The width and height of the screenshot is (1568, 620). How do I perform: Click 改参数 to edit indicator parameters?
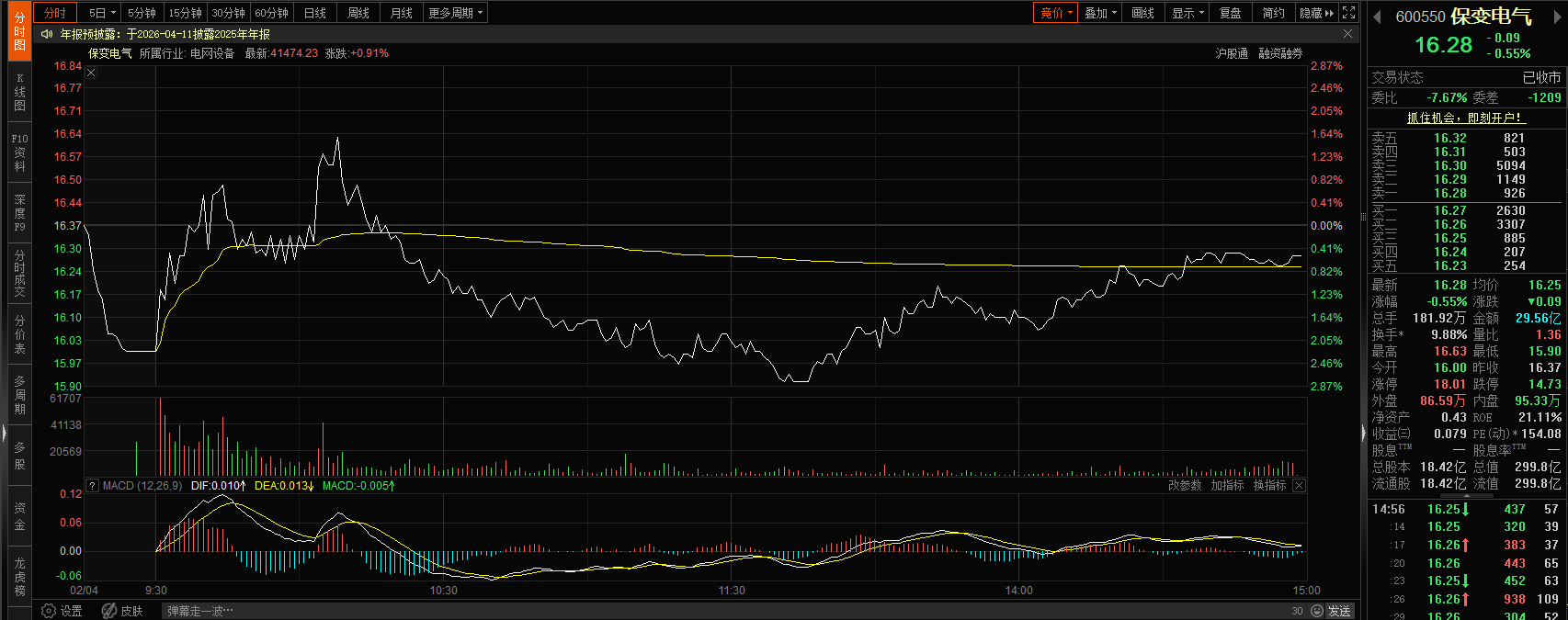1185,485
